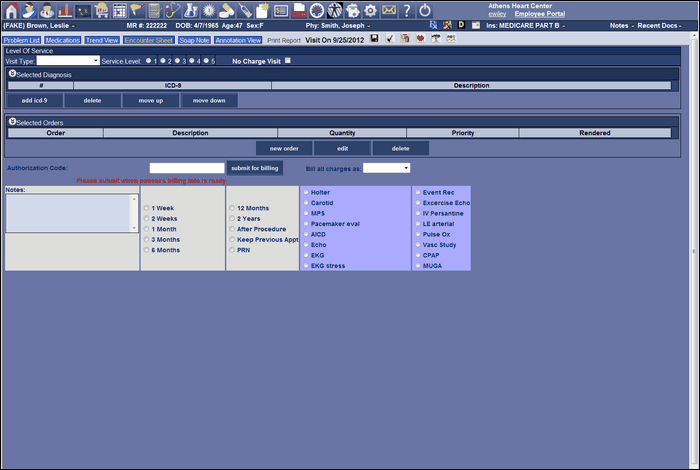Switch to the Problem List tab
700x470 pixels.
21,40
